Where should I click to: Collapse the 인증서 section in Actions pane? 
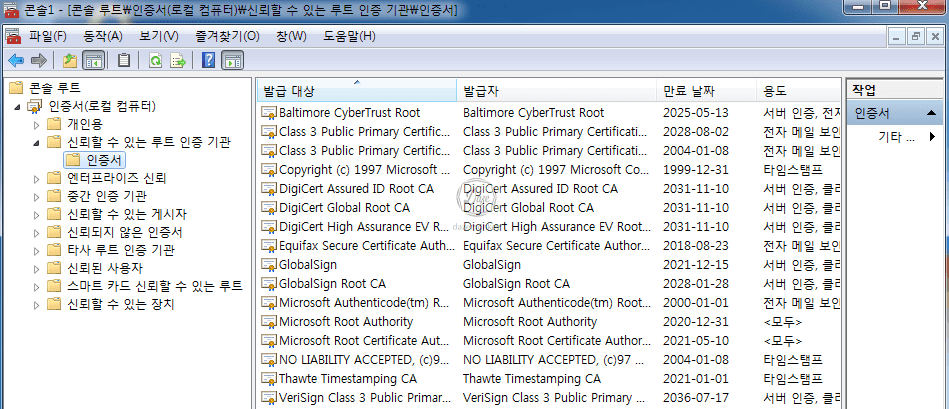(931, 113)
